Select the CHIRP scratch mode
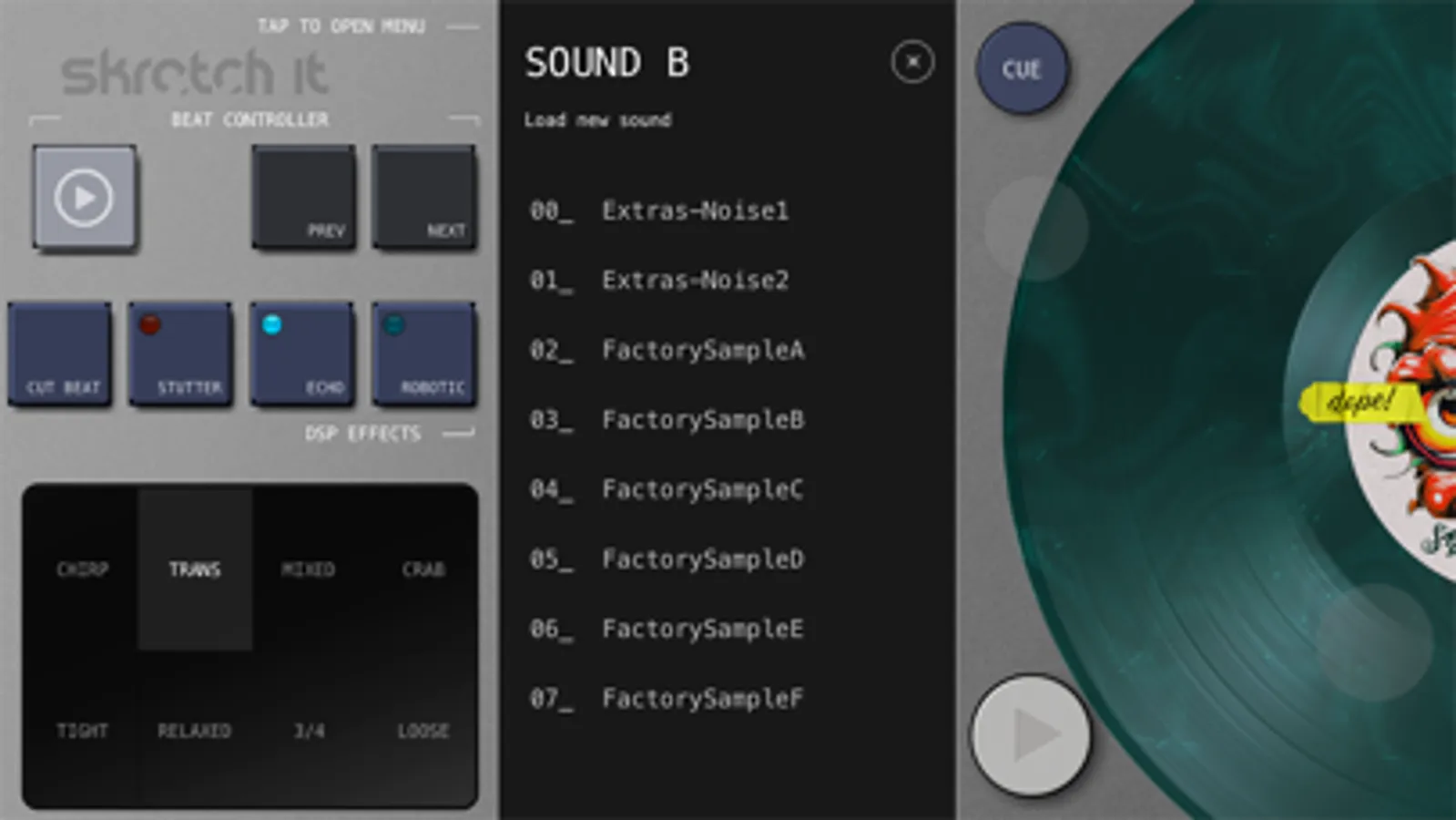Viewport: 1456px width, 820px height. pyautogui.click(x=82, y=569)
